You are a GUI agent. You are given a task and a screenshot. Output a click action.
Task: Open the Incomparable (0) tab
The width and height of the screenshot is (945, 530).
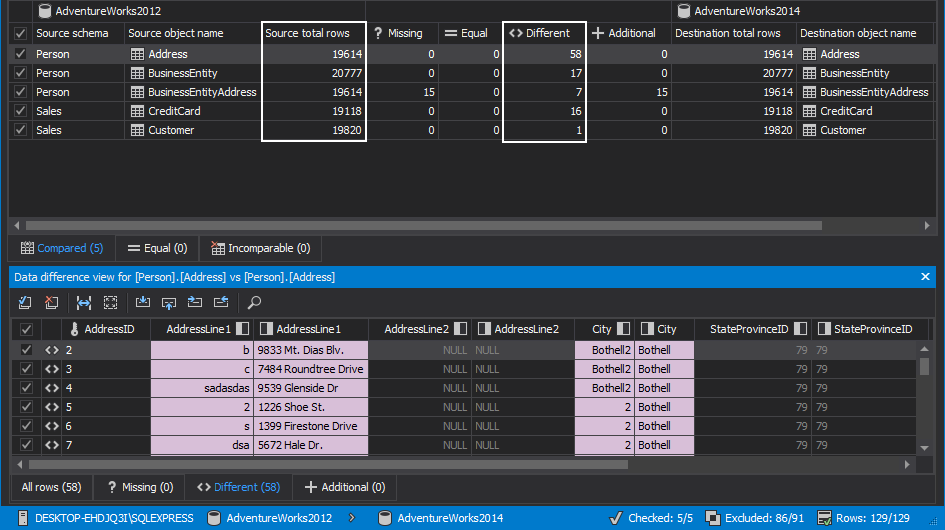coord(260,248)
